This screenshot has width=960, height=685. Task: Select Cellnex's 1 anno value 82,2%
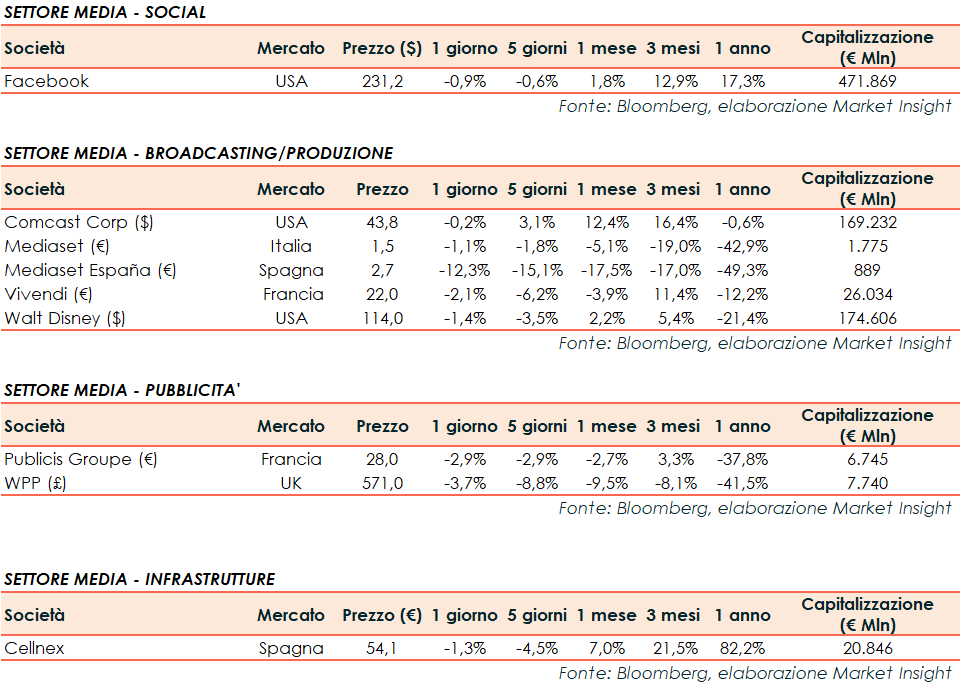(742, 648)
